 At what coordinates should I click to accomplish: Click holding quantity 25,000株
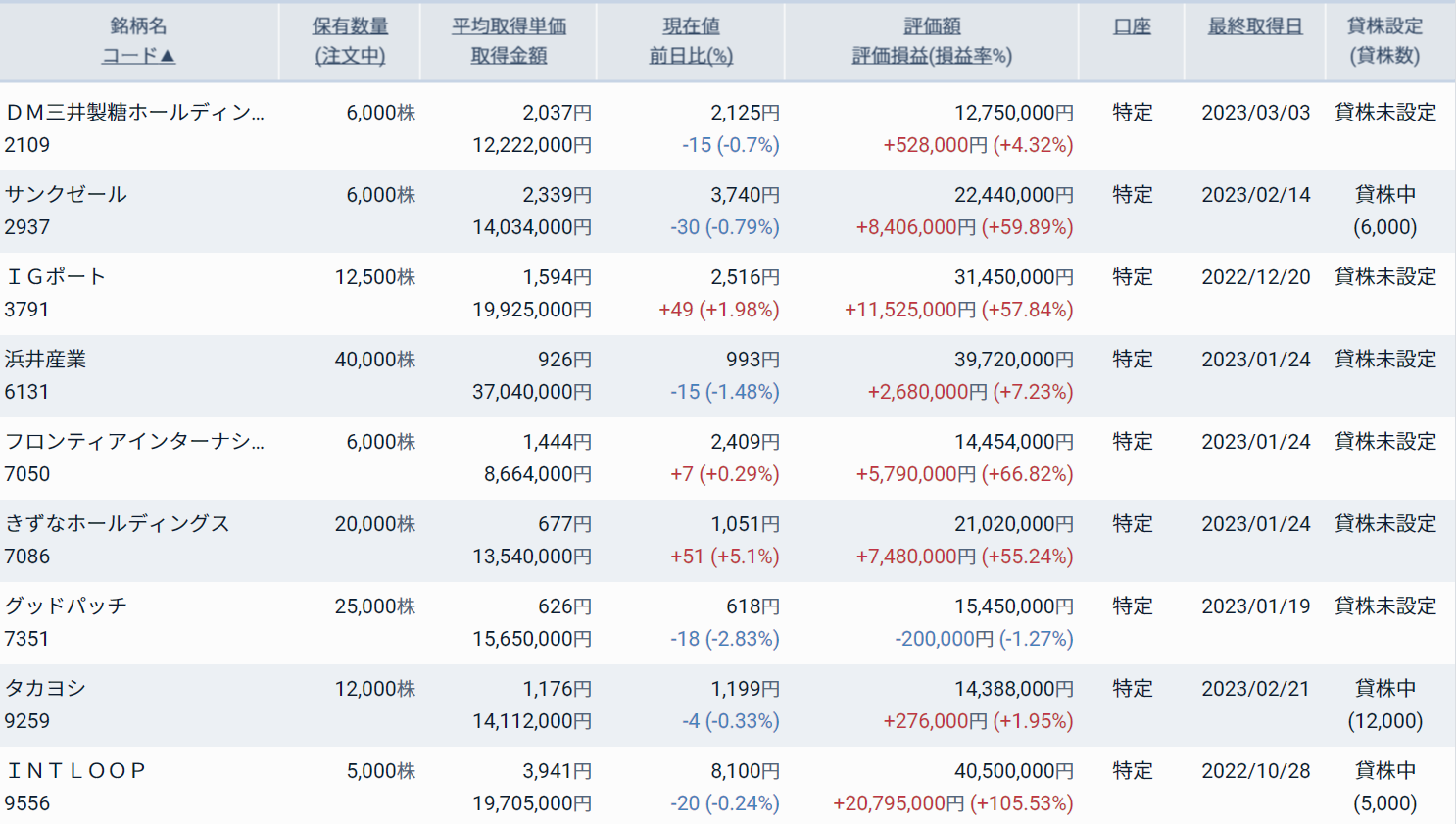point(375,606)
